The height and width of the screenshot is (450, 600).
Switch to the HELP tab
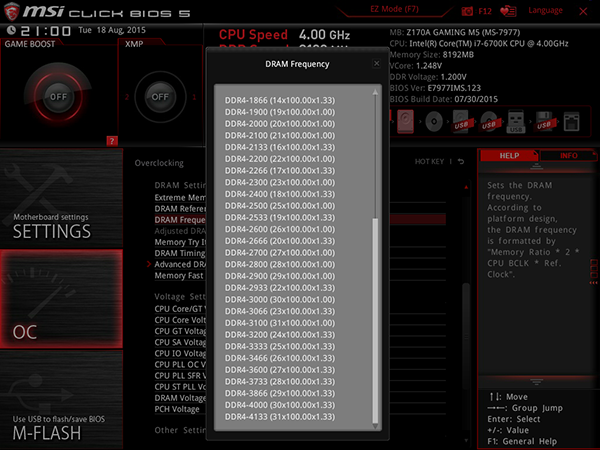click(509, 155)
